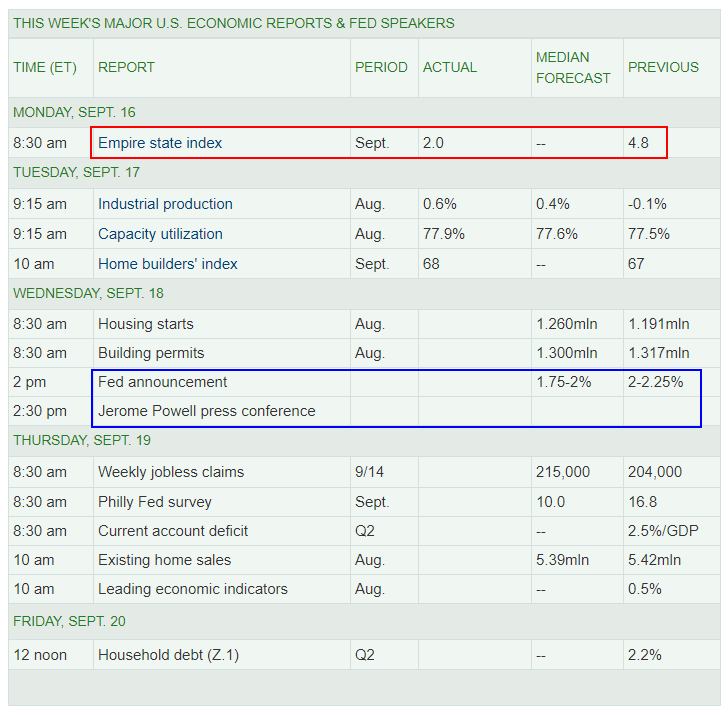This screenshot has width=728, height=715.
Task: Click Building permits forecast 1.300mln
Action: pyautogui.click(x=566, y=353)
